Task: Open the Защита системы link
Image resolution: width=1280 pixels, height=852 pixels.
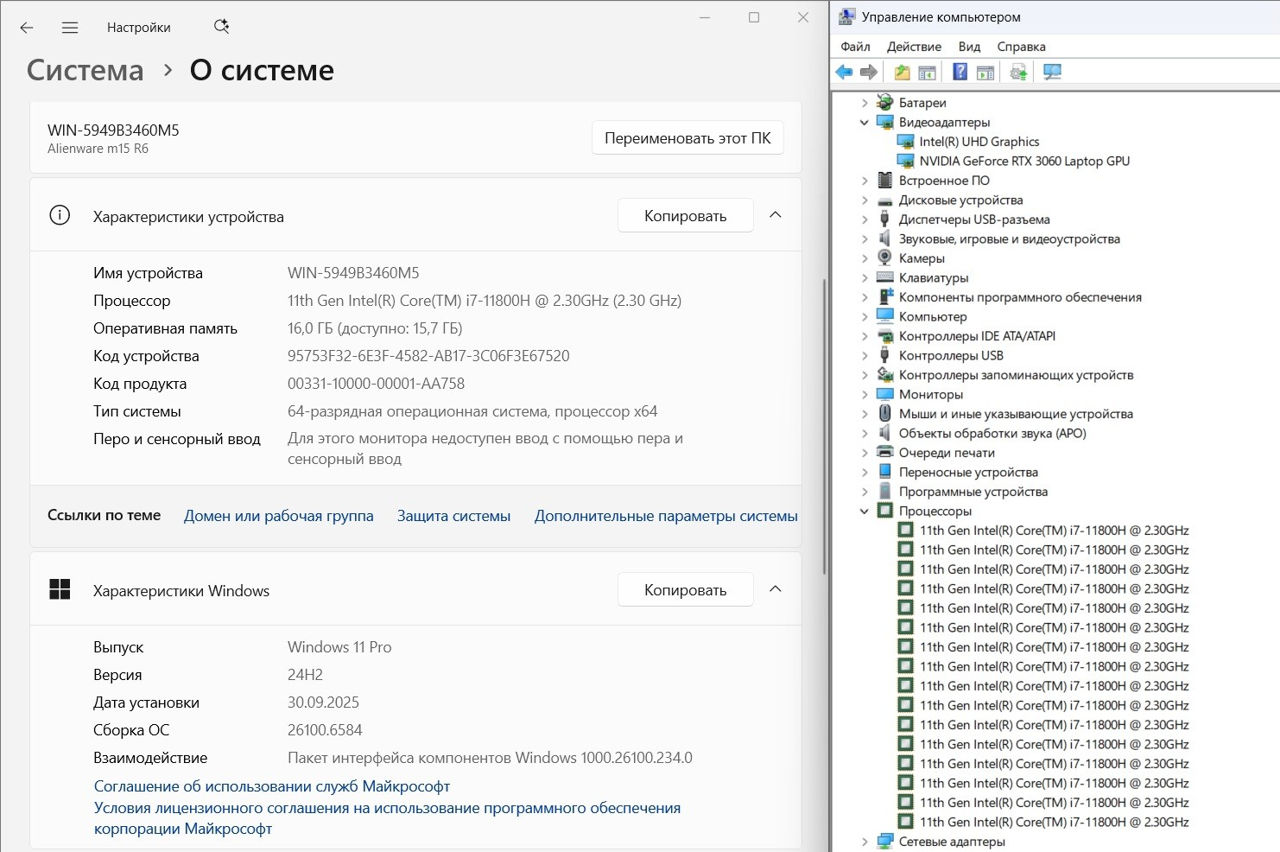Action: pos(453,516)
